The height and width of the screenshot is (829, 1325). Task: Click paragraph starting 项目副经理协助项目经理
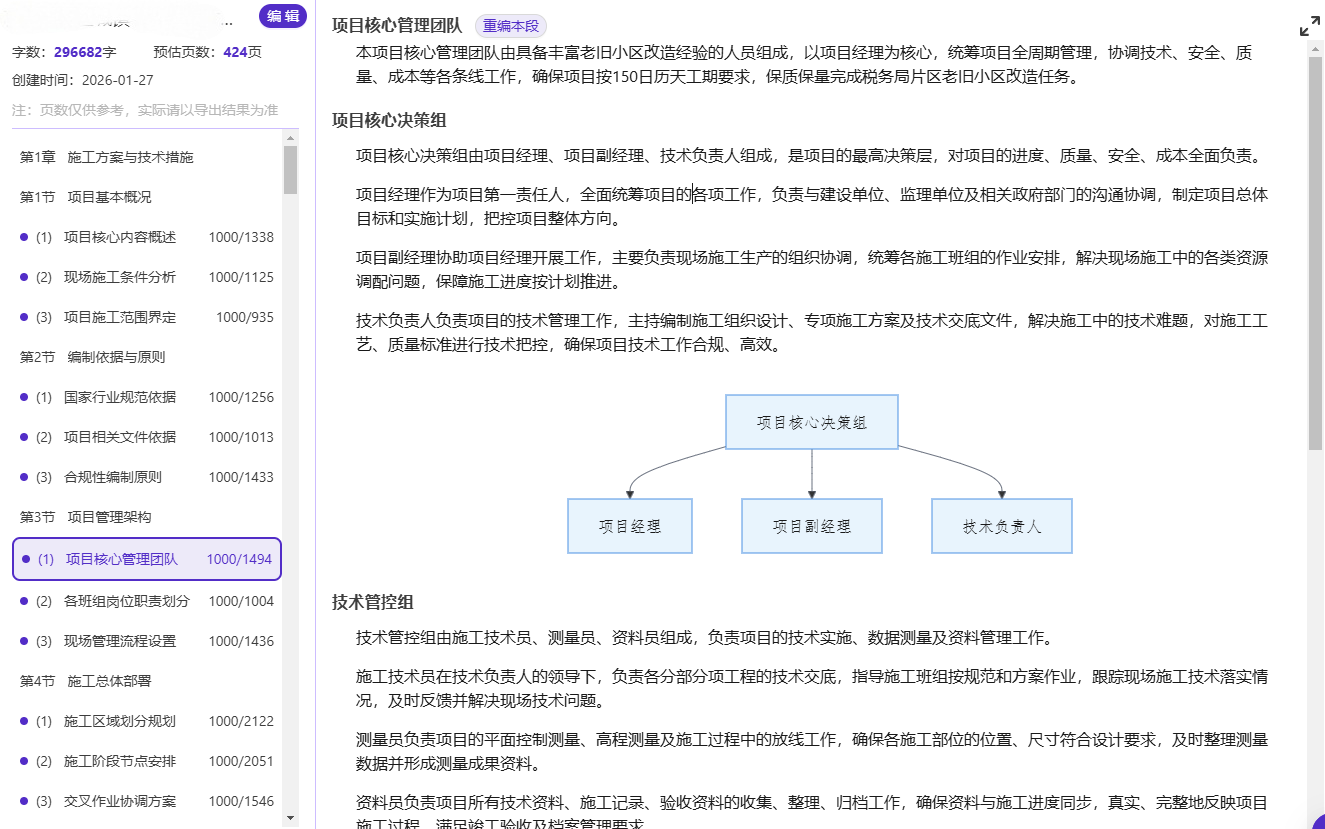(x=812, y=270)
